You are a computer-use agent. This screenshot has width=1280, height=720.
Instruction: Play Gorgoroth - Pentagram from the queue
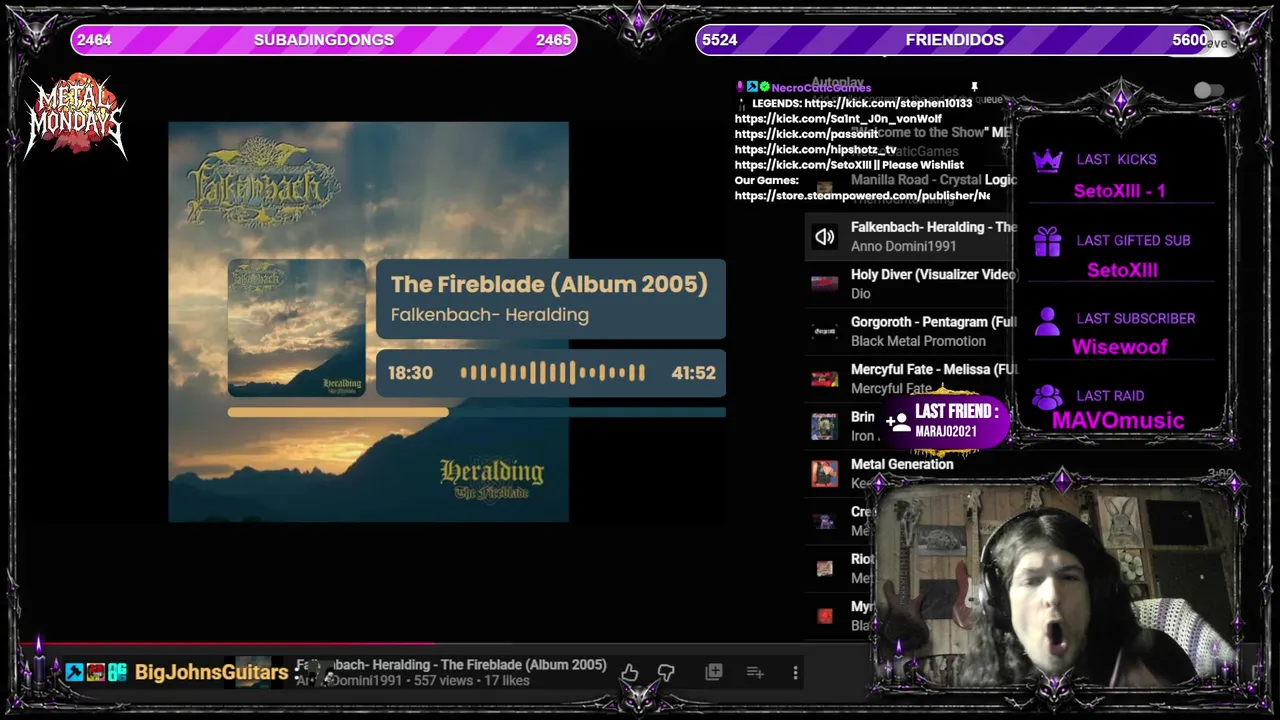[934, 322]
